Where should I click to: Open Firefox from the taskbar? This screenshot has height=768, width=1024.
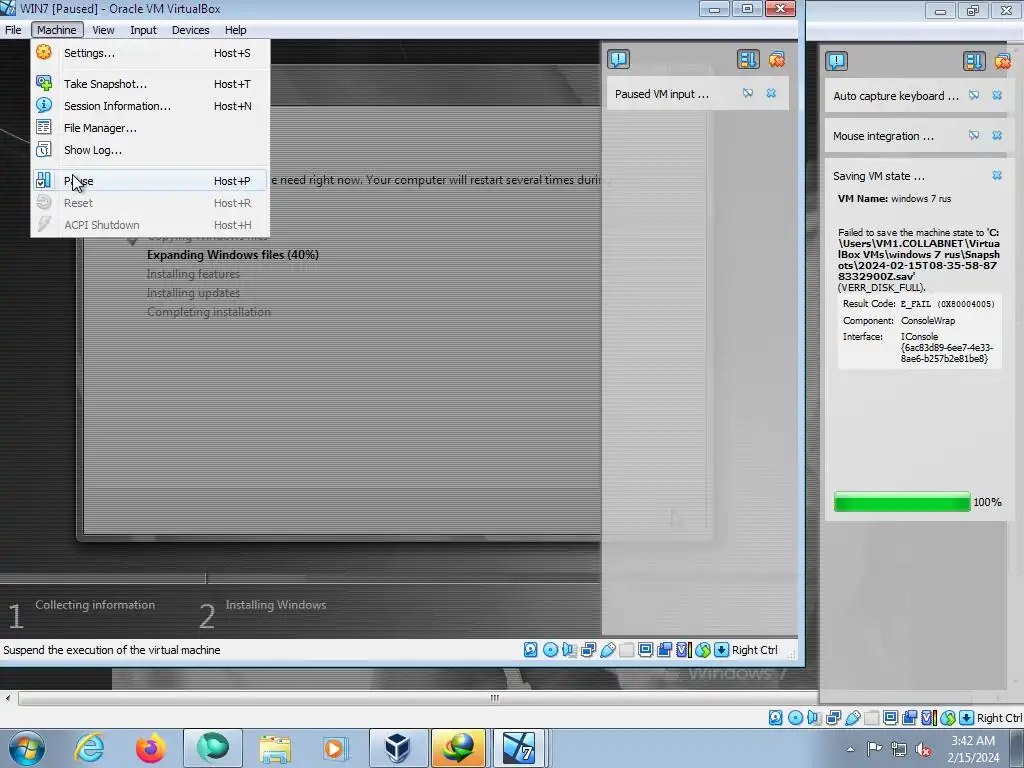point(150,748)
